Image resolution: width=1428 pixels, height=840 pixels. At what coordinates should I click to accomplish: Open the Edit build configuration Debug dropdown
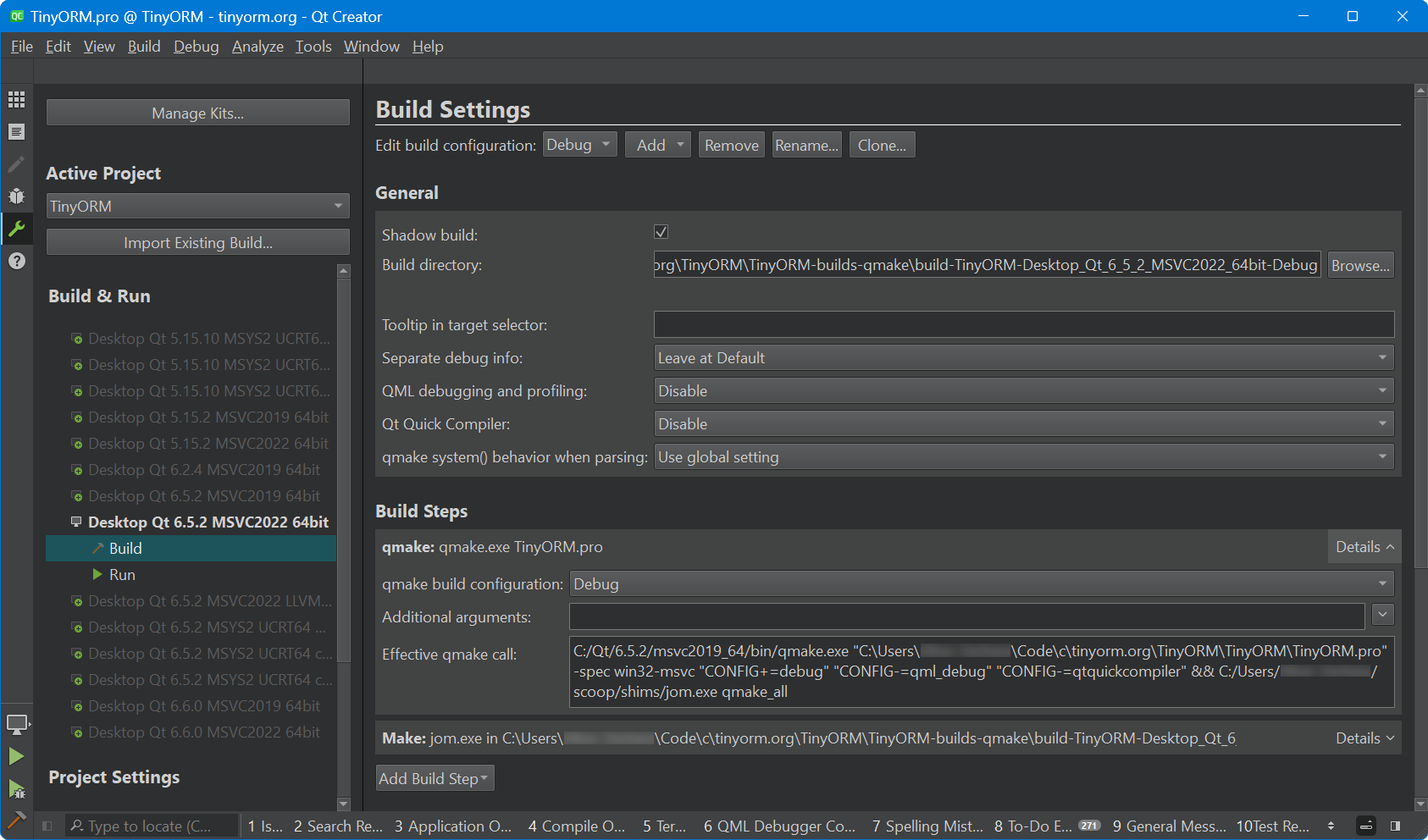580,145
